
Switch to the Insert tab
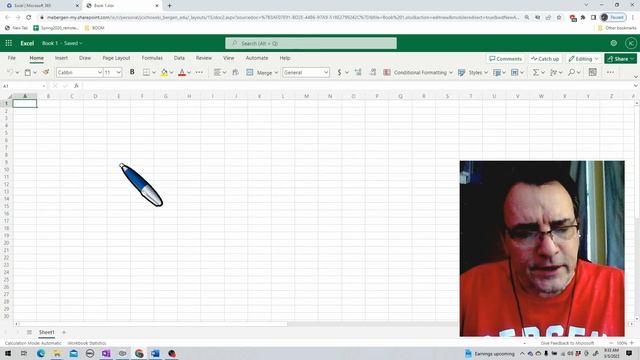tap(61, 58)
